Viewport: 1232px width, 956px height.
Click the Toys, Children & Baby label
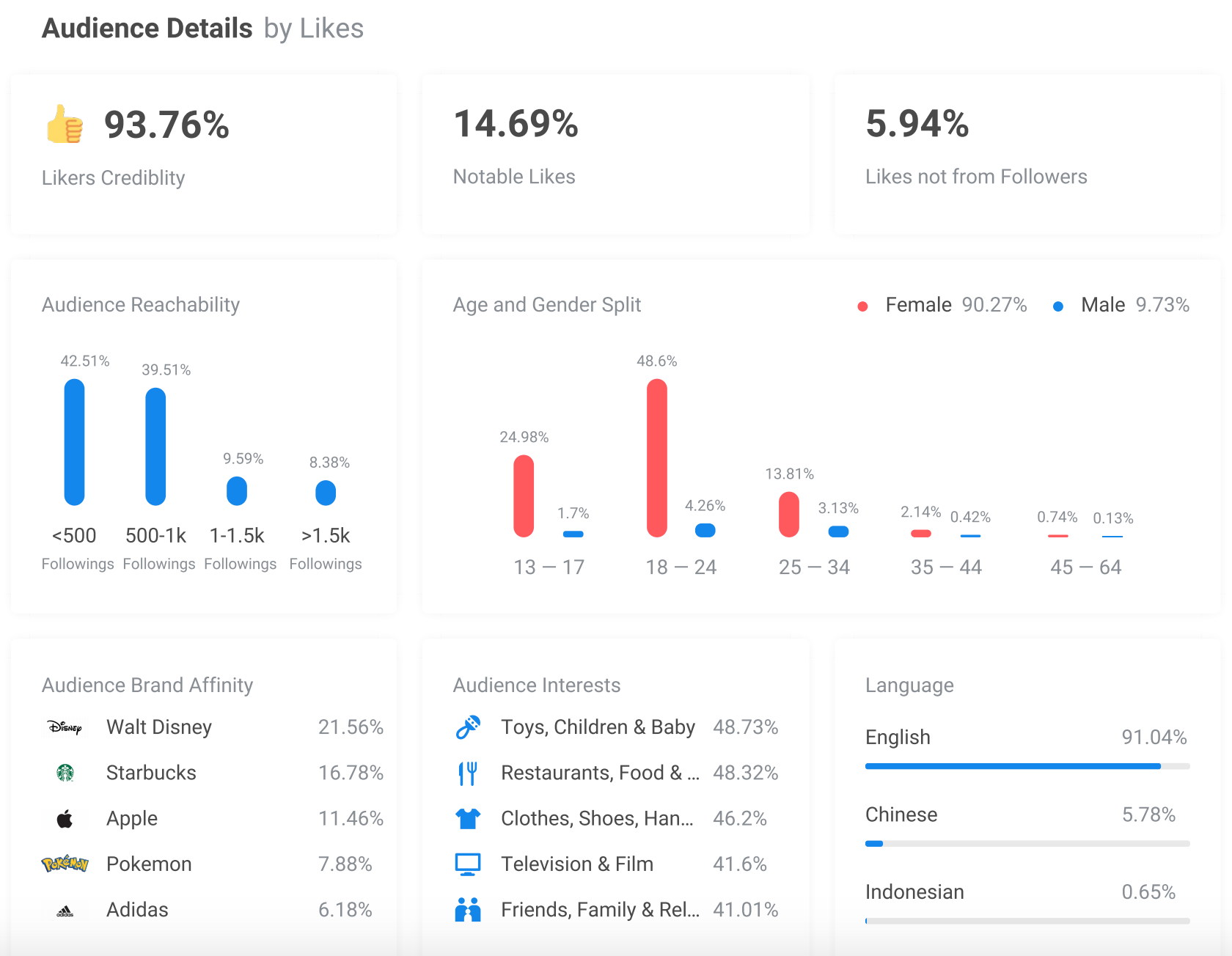[598, 727]
